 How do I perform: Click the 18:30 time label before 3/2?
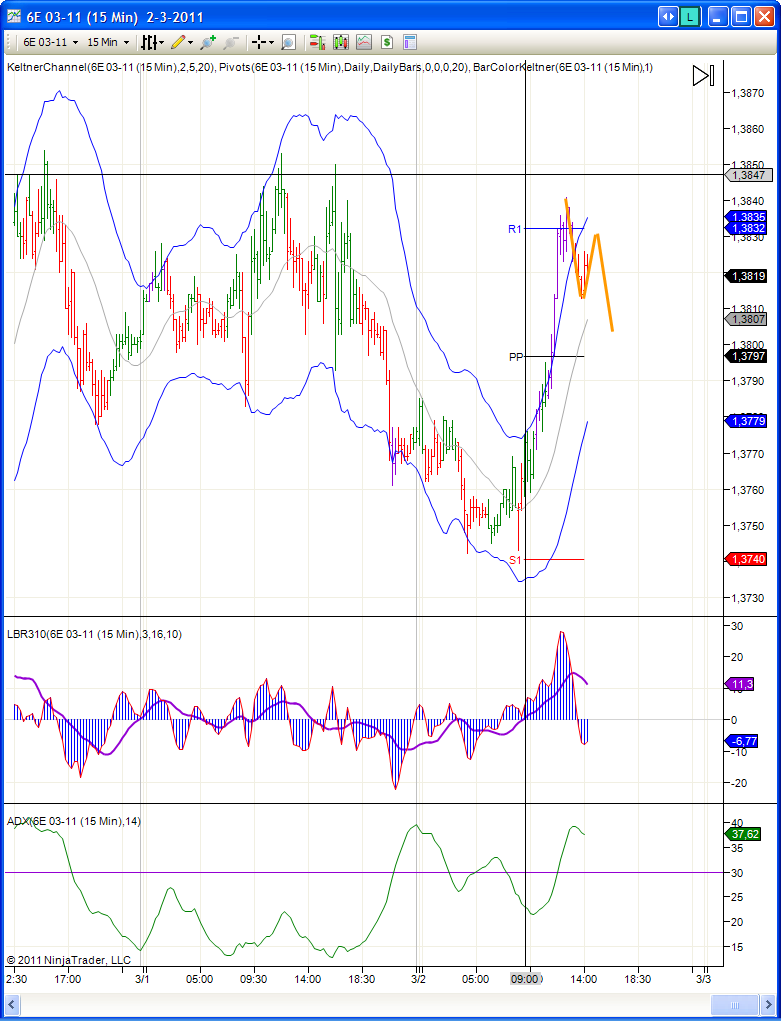point(362,979)
